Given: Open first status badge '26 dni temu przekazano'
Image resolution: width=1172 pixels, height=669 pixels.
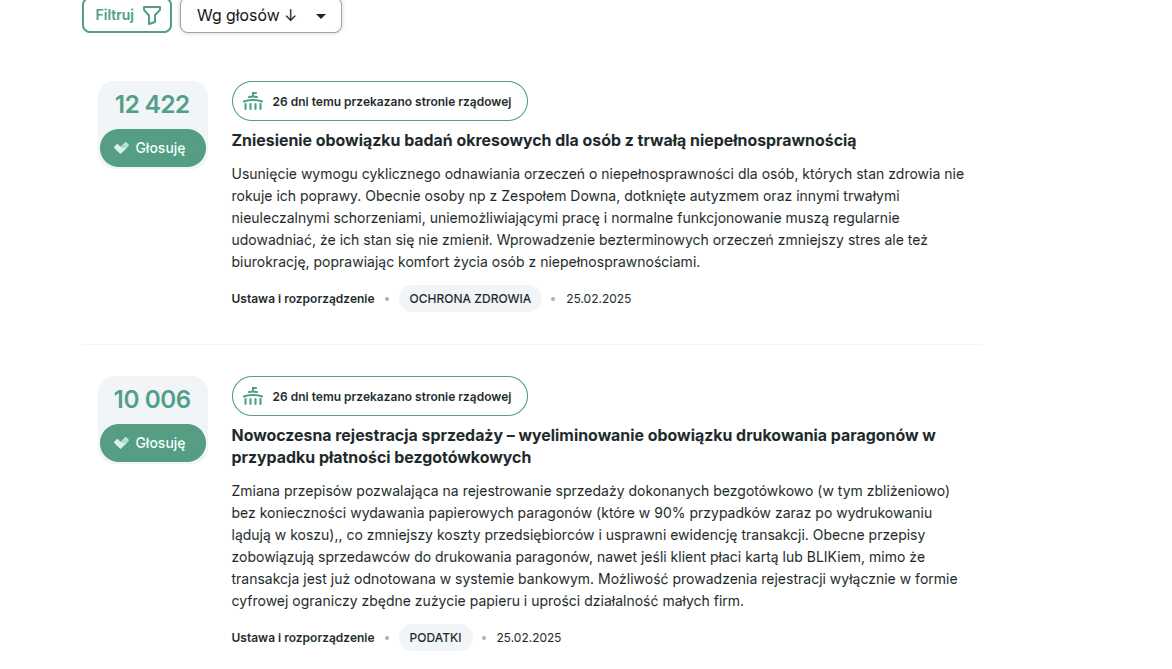Looking at the screenshot, I should [380, 101].
